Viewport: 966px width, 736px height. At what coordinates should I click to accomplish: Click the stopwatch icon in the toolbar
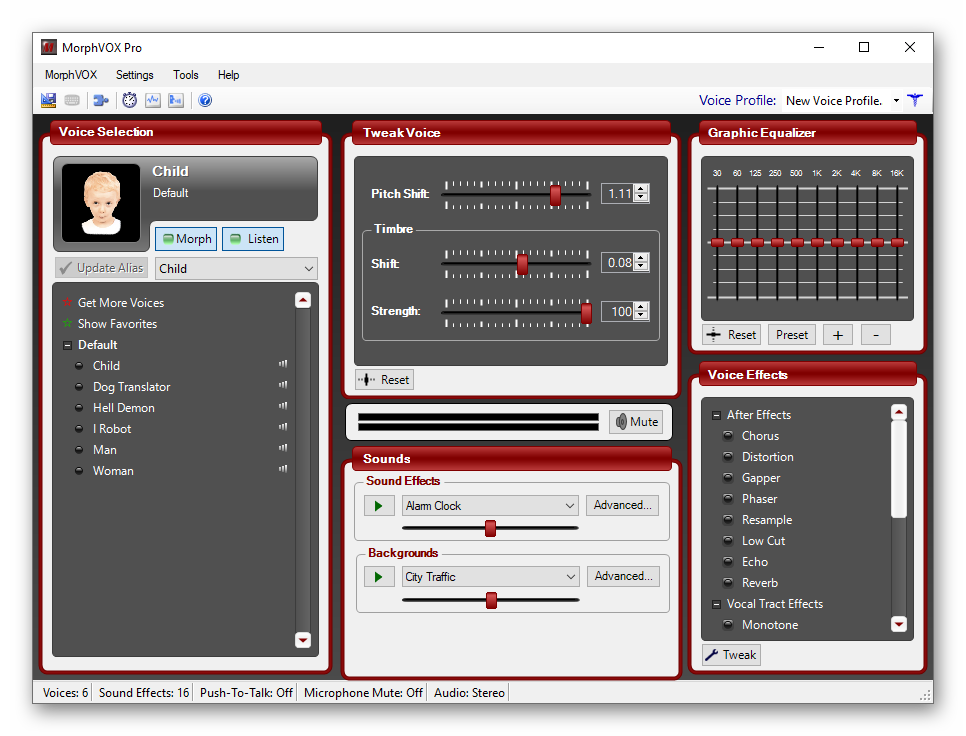pyautogui.click(x=129, y=100)
